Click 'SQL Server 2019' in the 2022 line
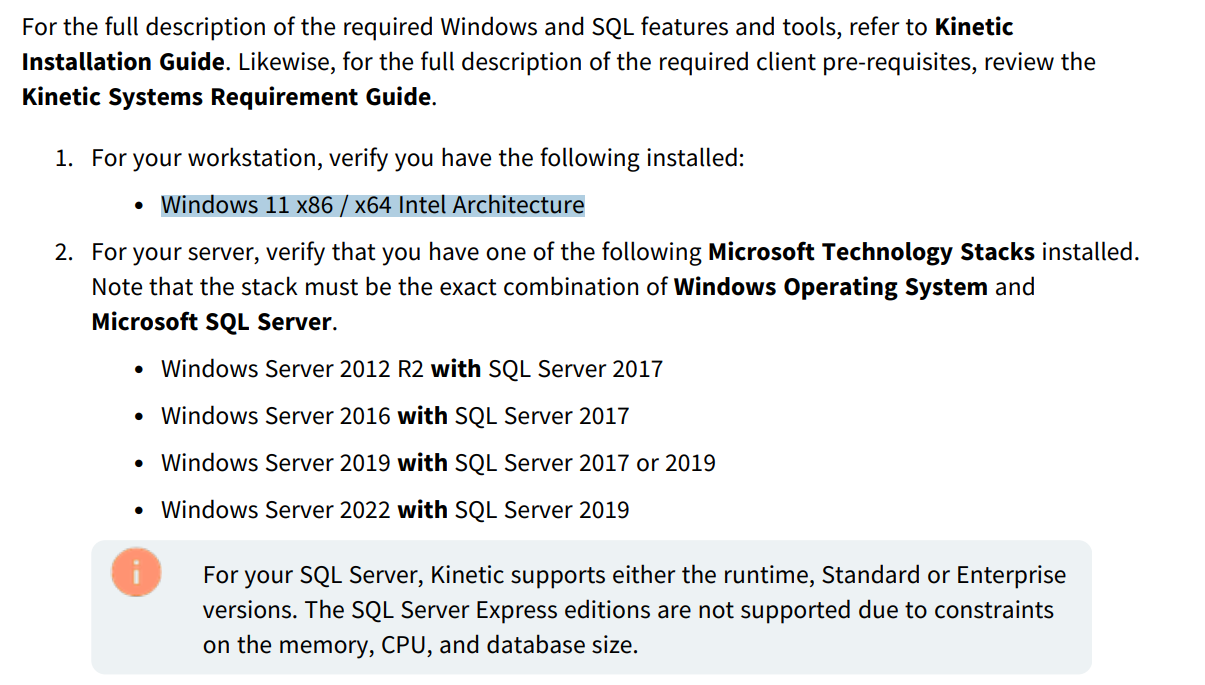Screen dimensions: 1205x685 click(x=542, y=510)
